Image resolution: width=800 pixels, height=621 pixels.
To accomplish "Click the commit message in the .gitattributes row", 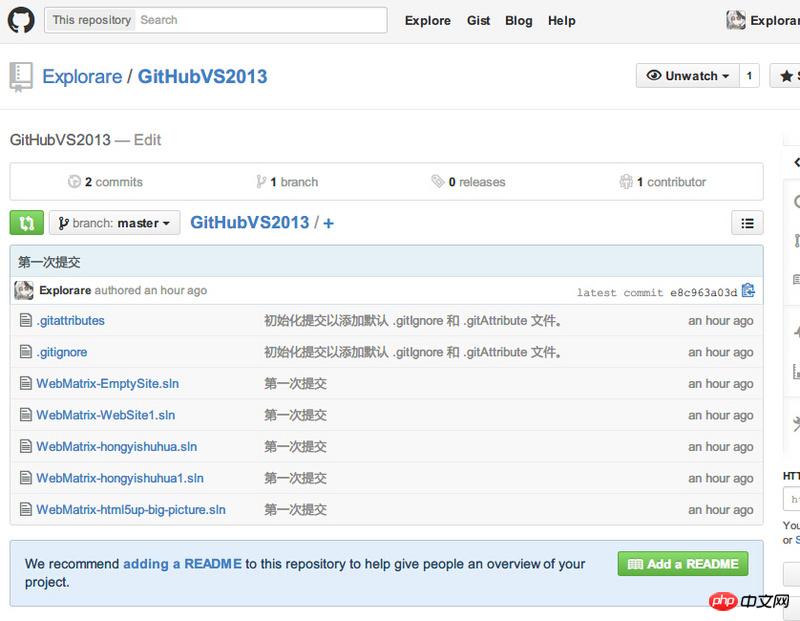I will click(x=413, y=320).
